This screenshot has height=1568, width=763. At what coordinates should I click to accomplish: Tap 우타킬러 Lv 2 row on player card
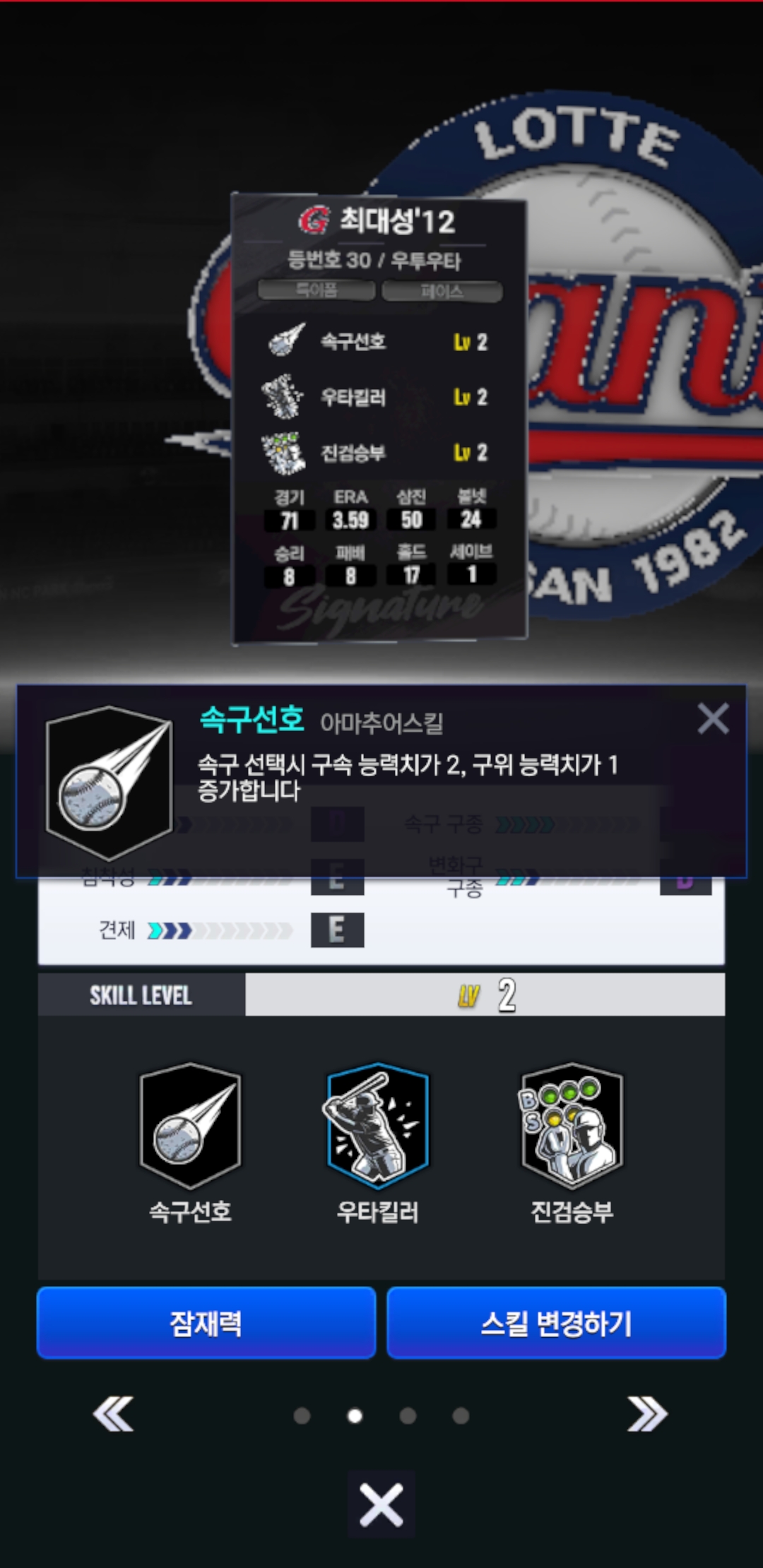click(x=379, y=397)
